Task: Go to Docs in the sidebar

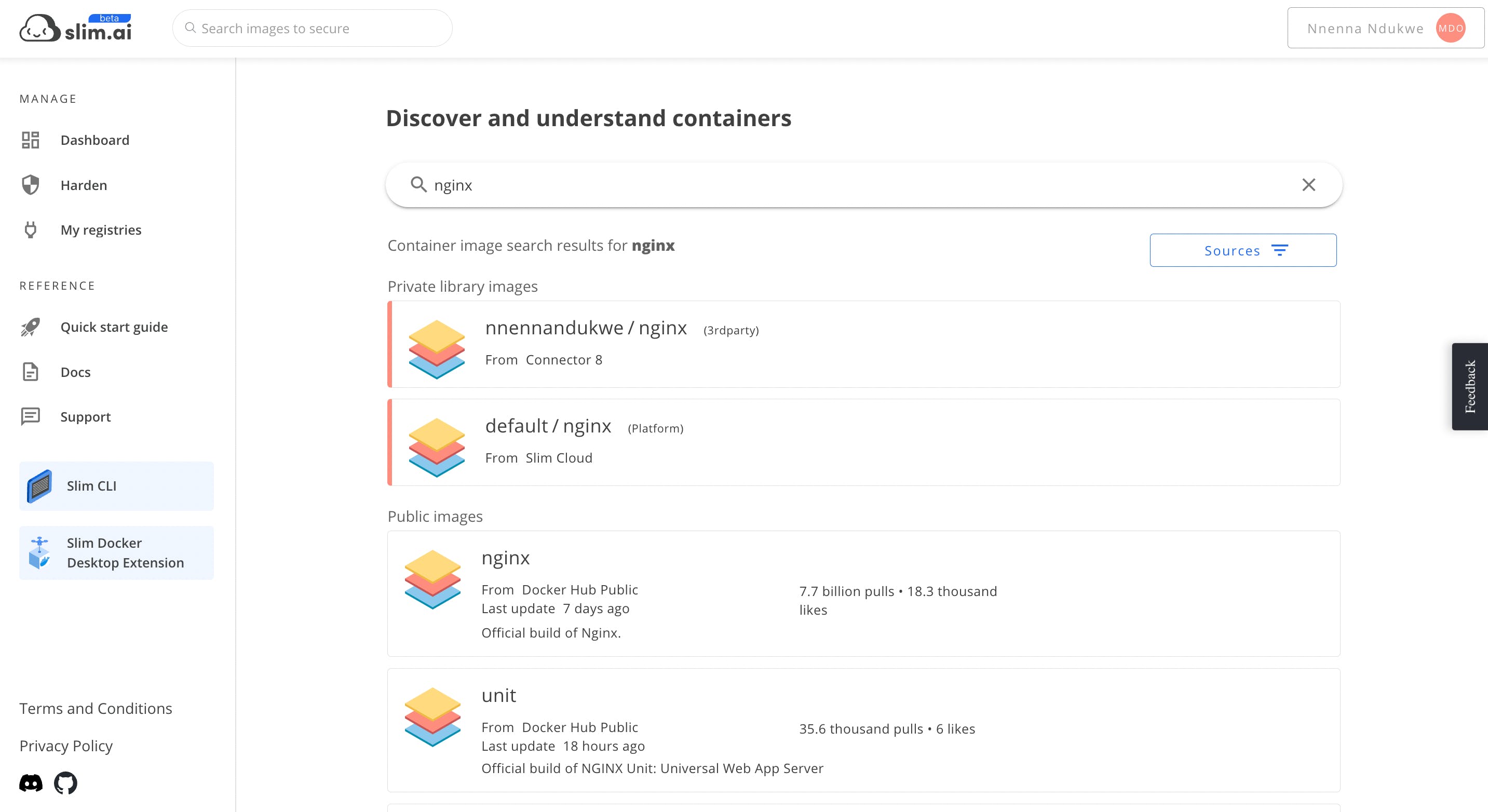Action: tap(75, 372)
